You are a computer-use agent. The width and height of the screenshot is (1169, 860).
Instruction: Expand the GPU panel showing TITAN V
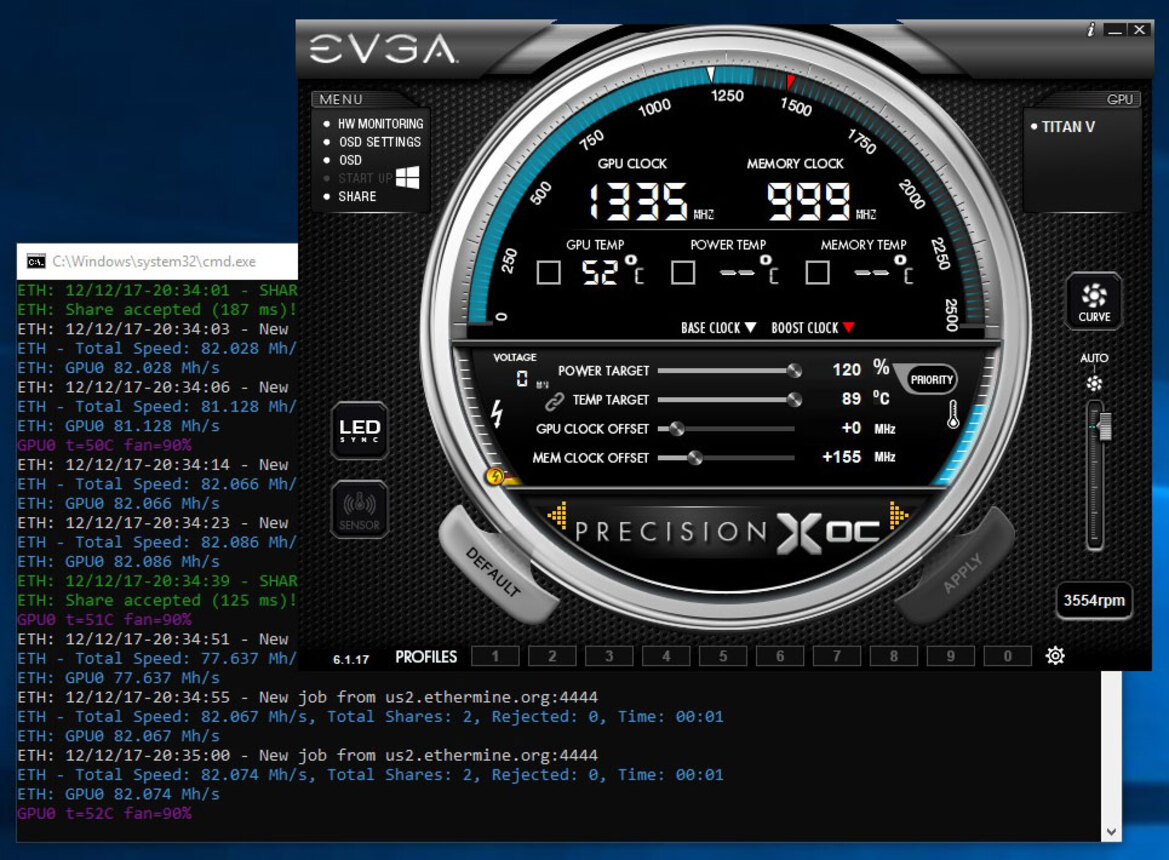(1120, 100)
